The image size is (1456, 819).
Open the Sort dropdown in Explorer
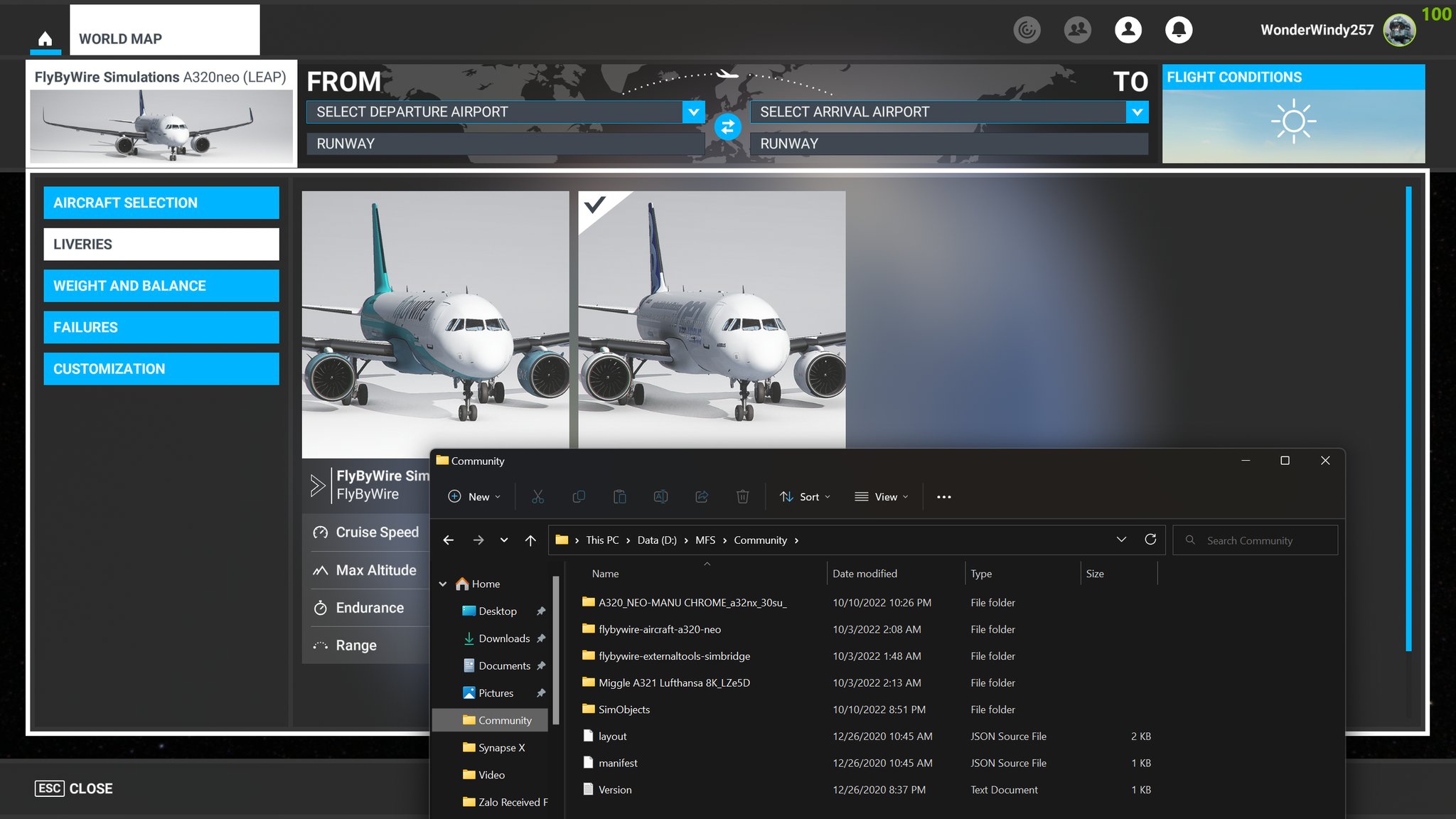coord(805,497)
